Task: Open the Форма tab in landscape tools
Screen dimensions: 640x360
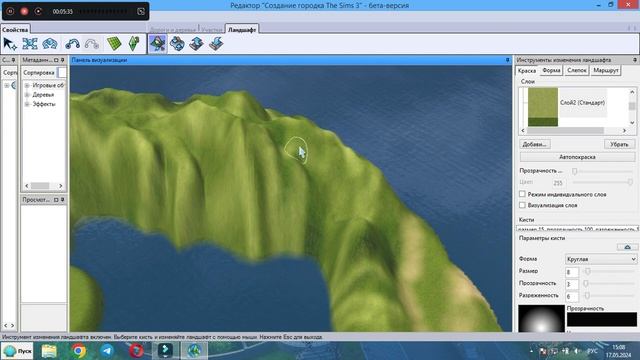Action: pos(551,70)
